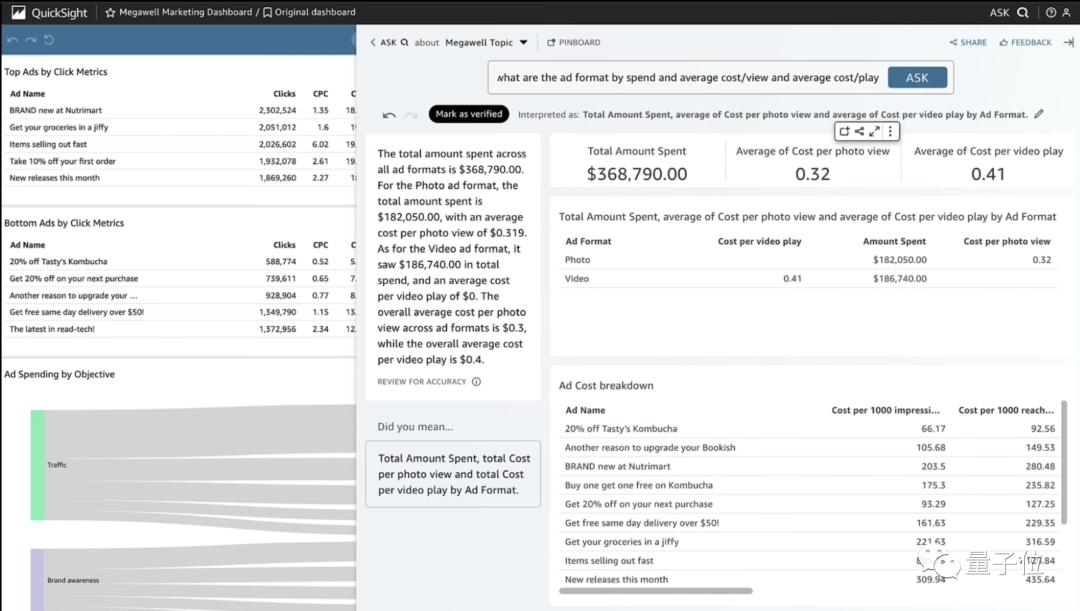The height and width of the screenshot is (611, 1080).
Task: Click the 0.41 cost per video play KPI
Action: point(988,174)
